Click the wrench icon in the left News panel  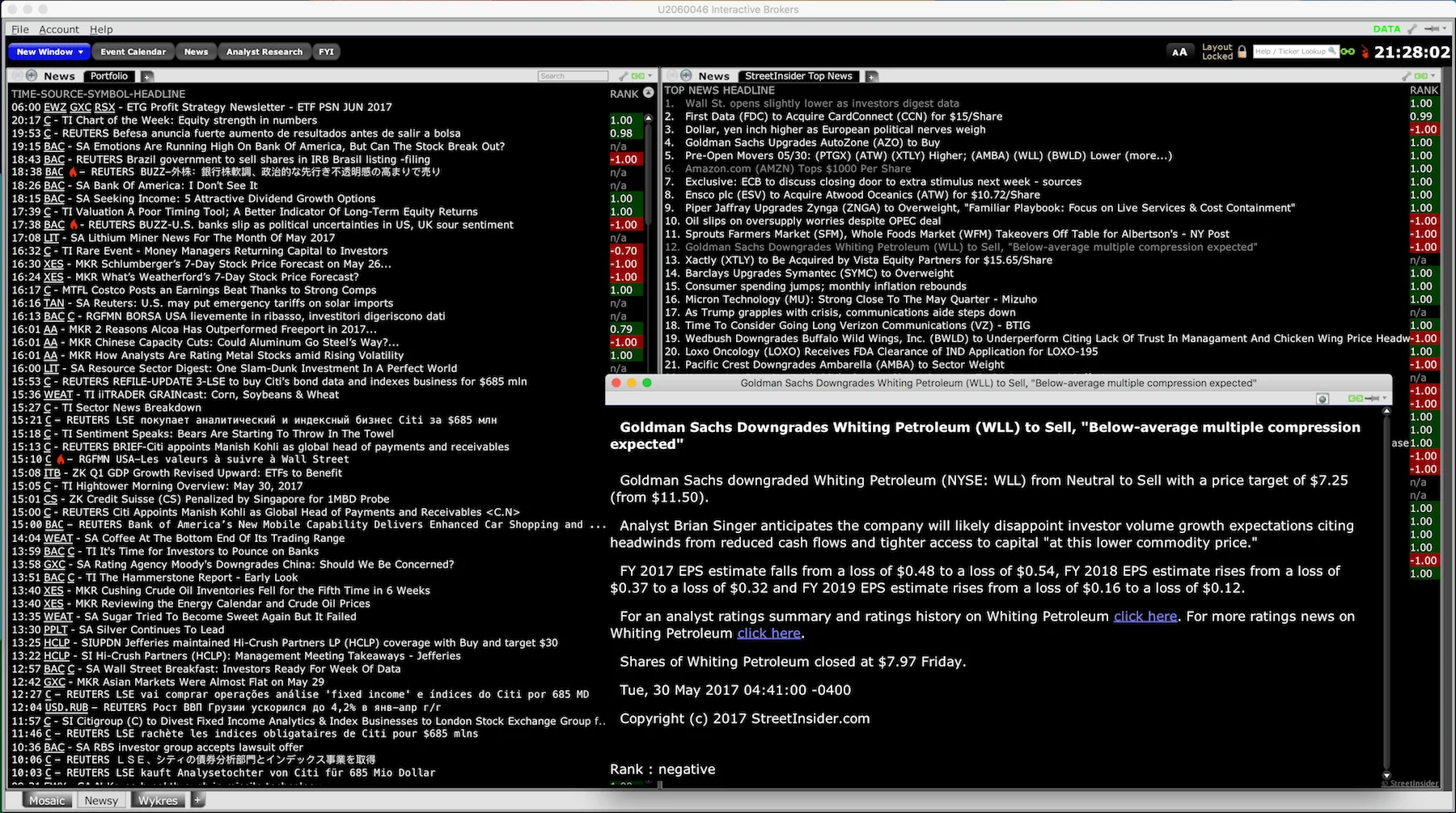(x=623, y=76)
